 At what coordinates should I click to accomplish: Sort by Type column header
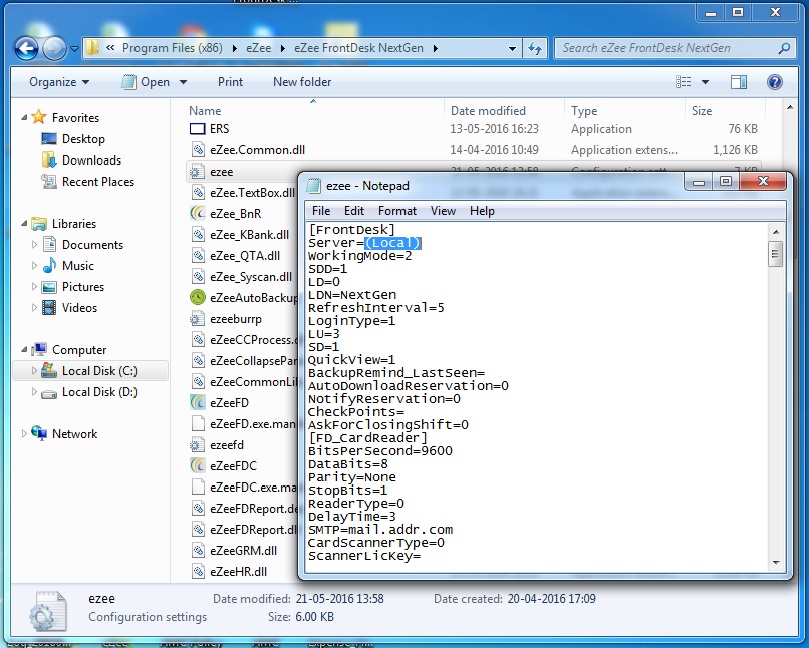click(x=584, y=111)
